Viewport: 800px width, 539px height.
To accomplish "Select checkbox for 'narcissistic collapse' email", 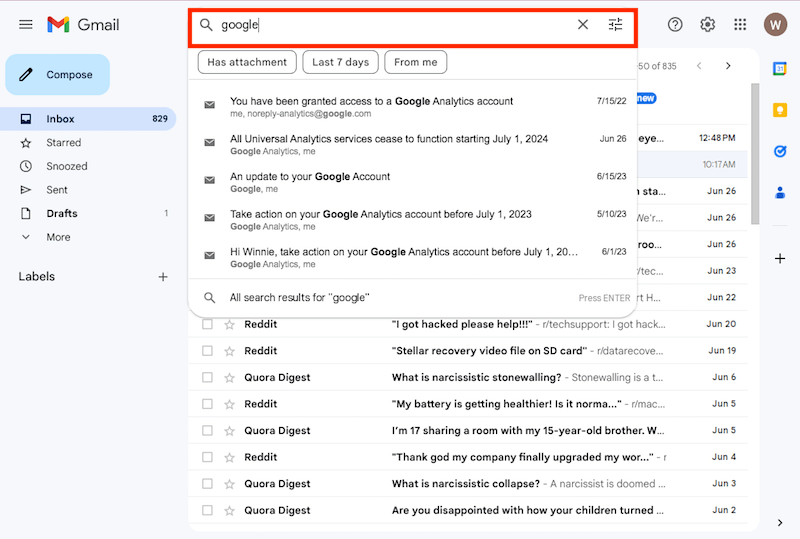I will 207,483.
